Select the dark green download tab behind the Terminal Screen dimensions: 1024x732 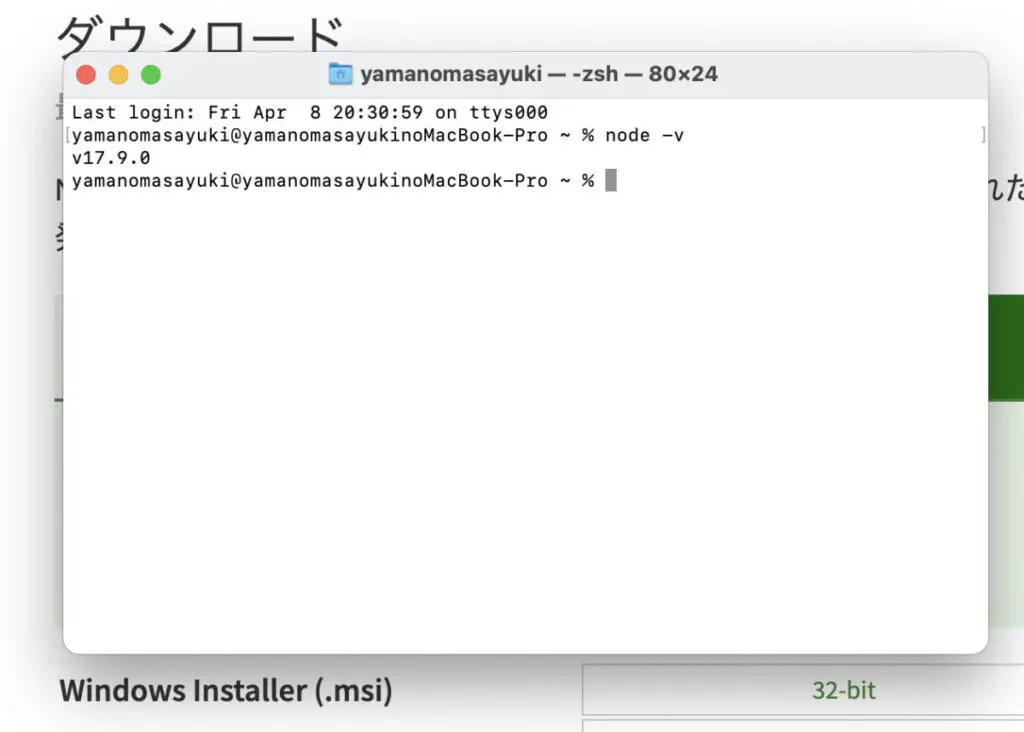(1005, 347)
